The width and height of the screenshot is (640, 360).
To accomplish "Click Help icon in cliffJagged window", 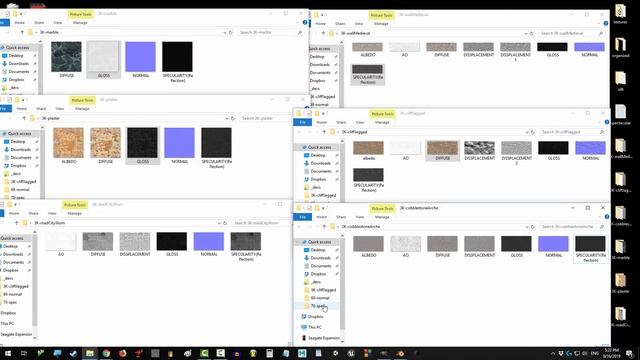I will [x=607, y=122].
